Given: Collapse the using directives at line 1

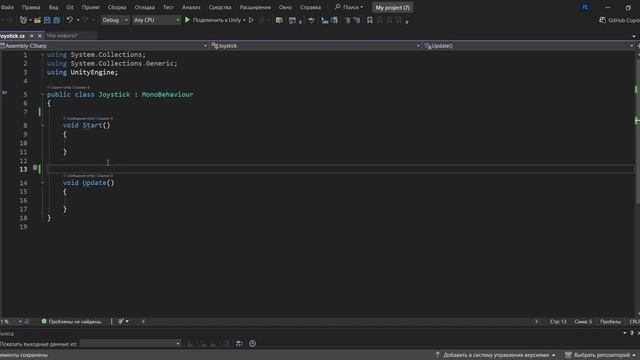Looking at the screenshot, I should [x=42, y=54].
